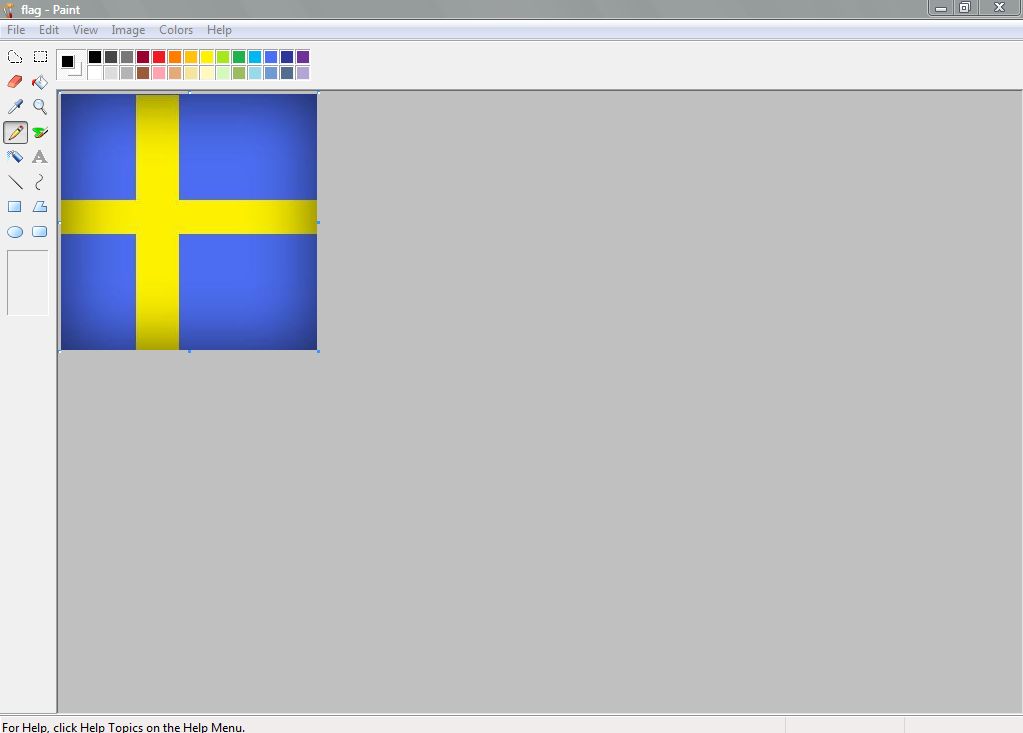Select the Pencil tool

click(15, 132)
